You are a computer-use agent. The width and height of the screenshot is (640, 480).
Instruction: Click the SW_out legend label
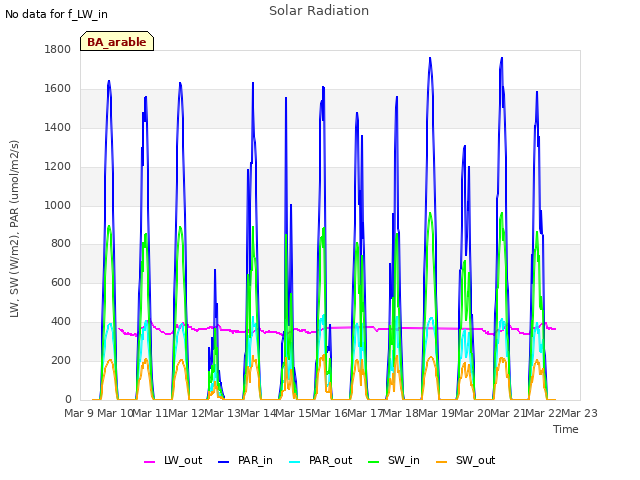coord(476,460)
